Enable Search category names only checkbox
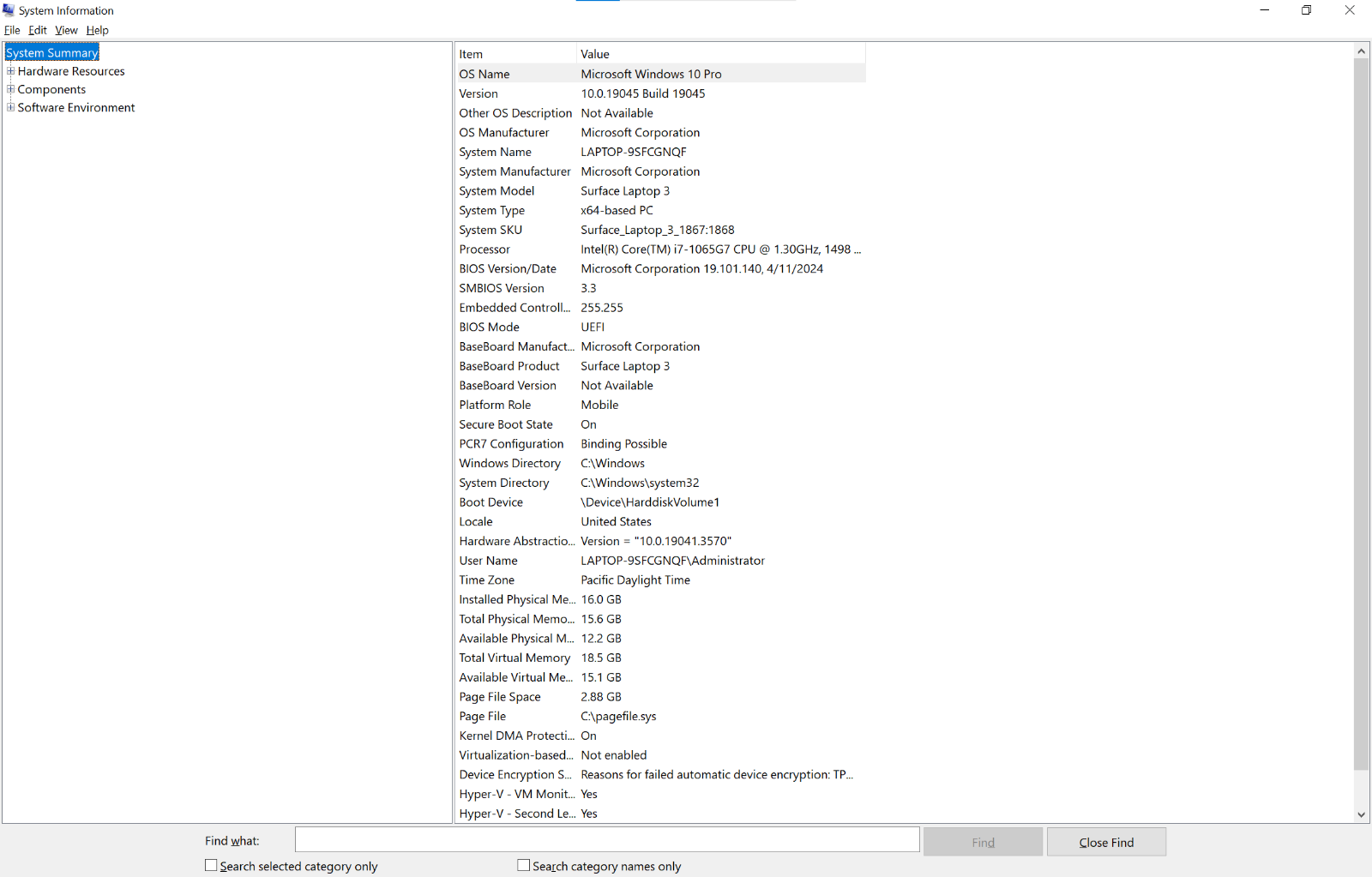This screenshot has height=877, width=1372. pyautogui.click(x=524, y=866)
